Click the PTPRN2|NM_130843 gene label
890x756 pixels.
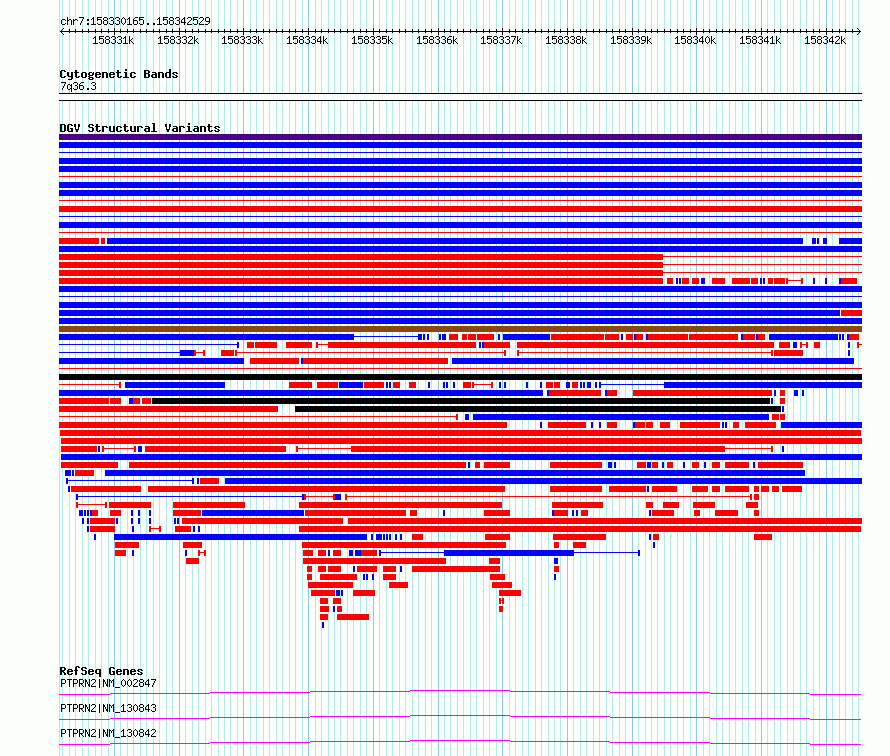pyautogui.click(x=108, y=708)
